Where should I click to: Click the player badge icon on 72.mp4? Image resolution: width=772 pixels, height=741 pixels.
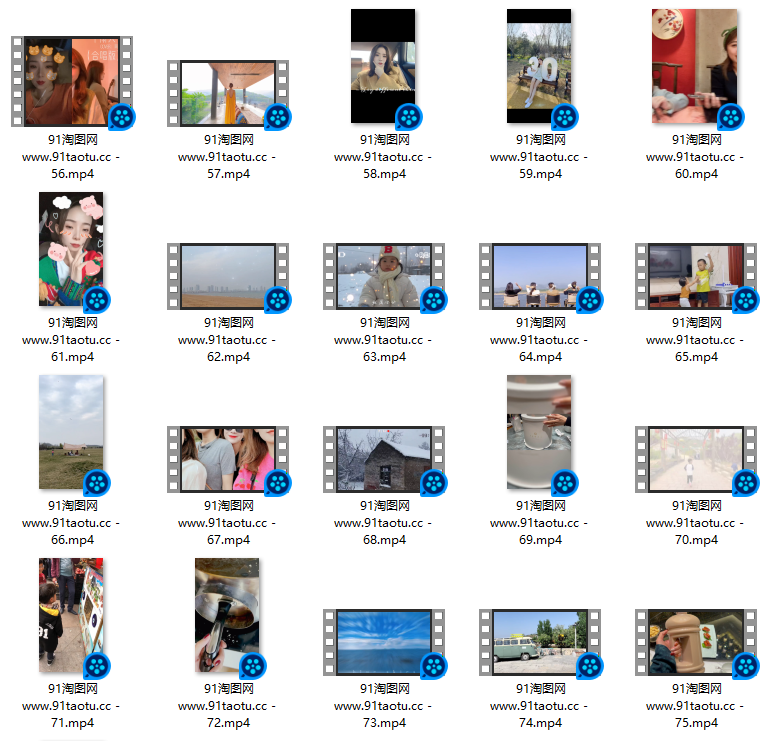tap(253, 667)
